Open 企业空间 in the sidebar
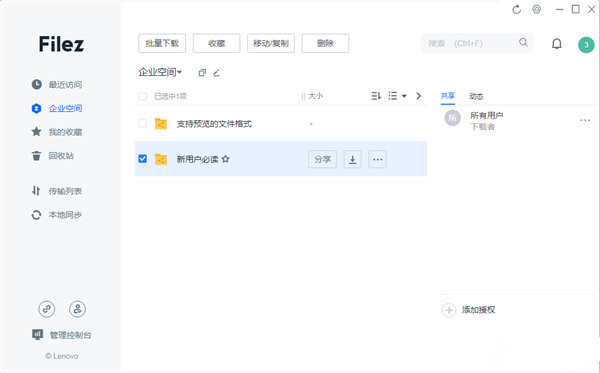The width and height of the screenshot is (600, 373). point(65,108)
